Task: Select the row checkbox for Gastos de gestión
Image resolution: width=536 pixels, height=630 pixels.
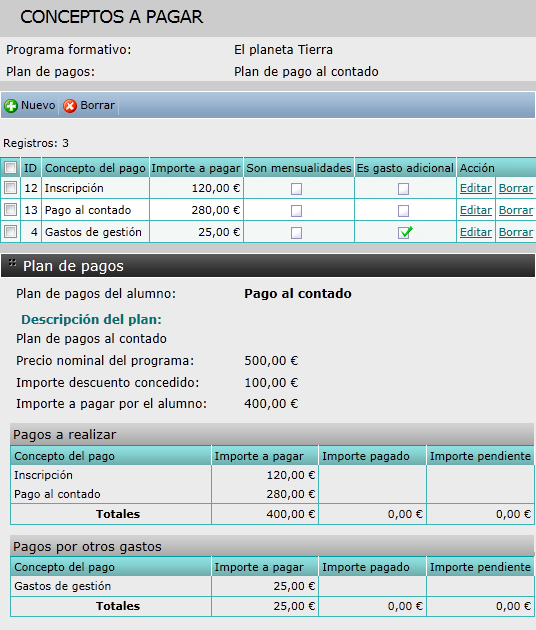Action: coord(11,231)
